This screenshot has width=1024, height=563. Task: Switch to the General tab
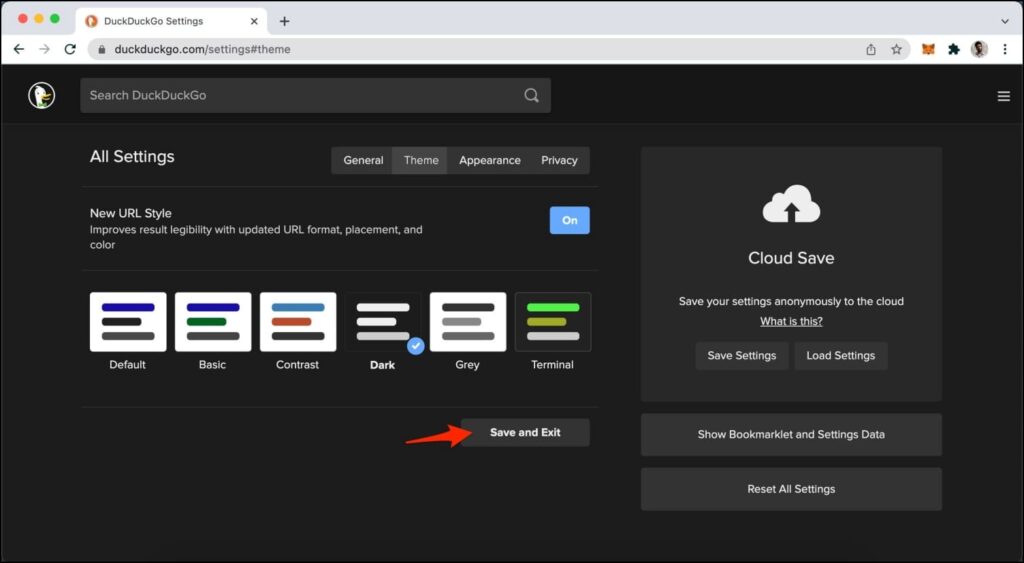pos(363,160)
